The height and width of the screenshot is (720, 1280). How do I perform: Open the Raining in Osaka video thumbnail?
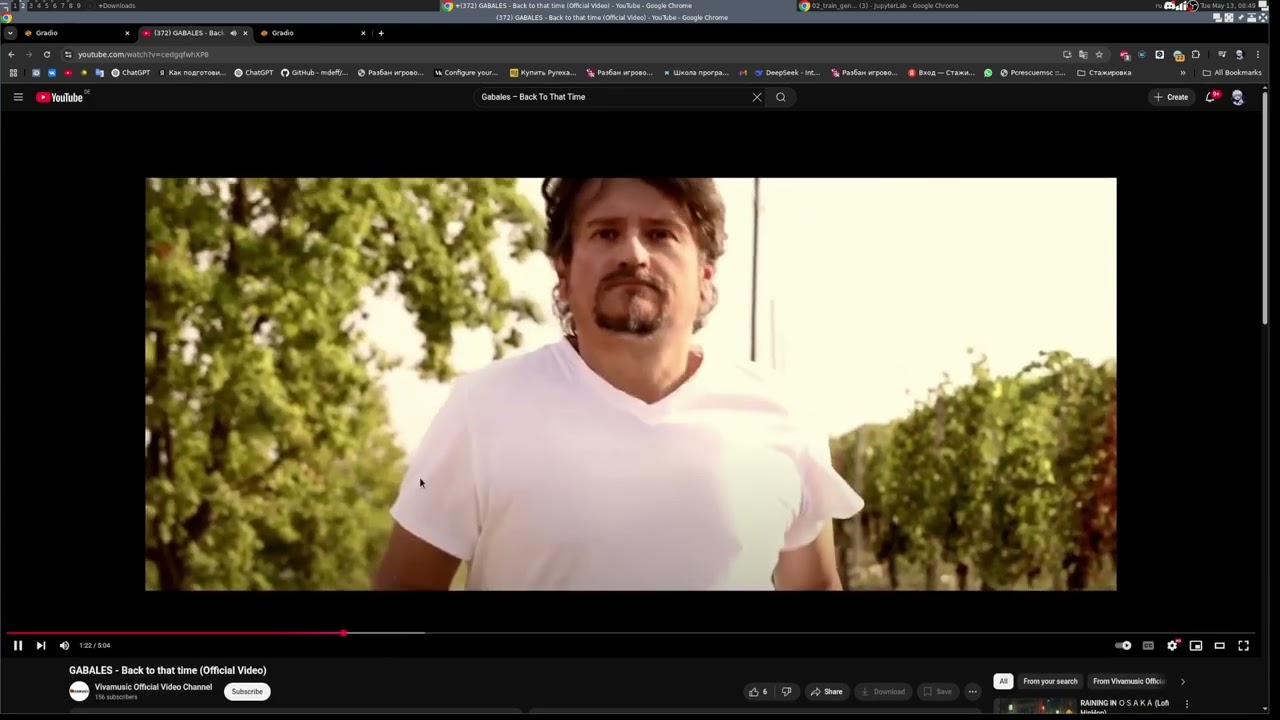coord(1034,707)
